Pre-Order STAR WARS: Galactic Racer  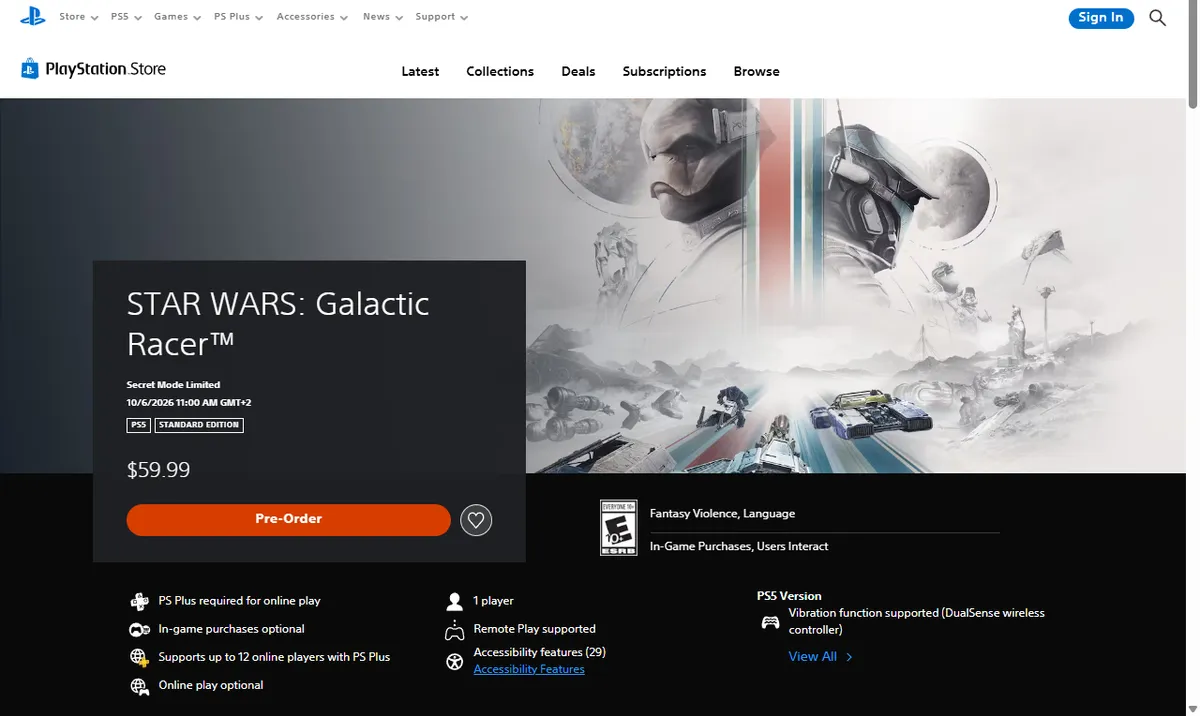[x=288, y=519]
